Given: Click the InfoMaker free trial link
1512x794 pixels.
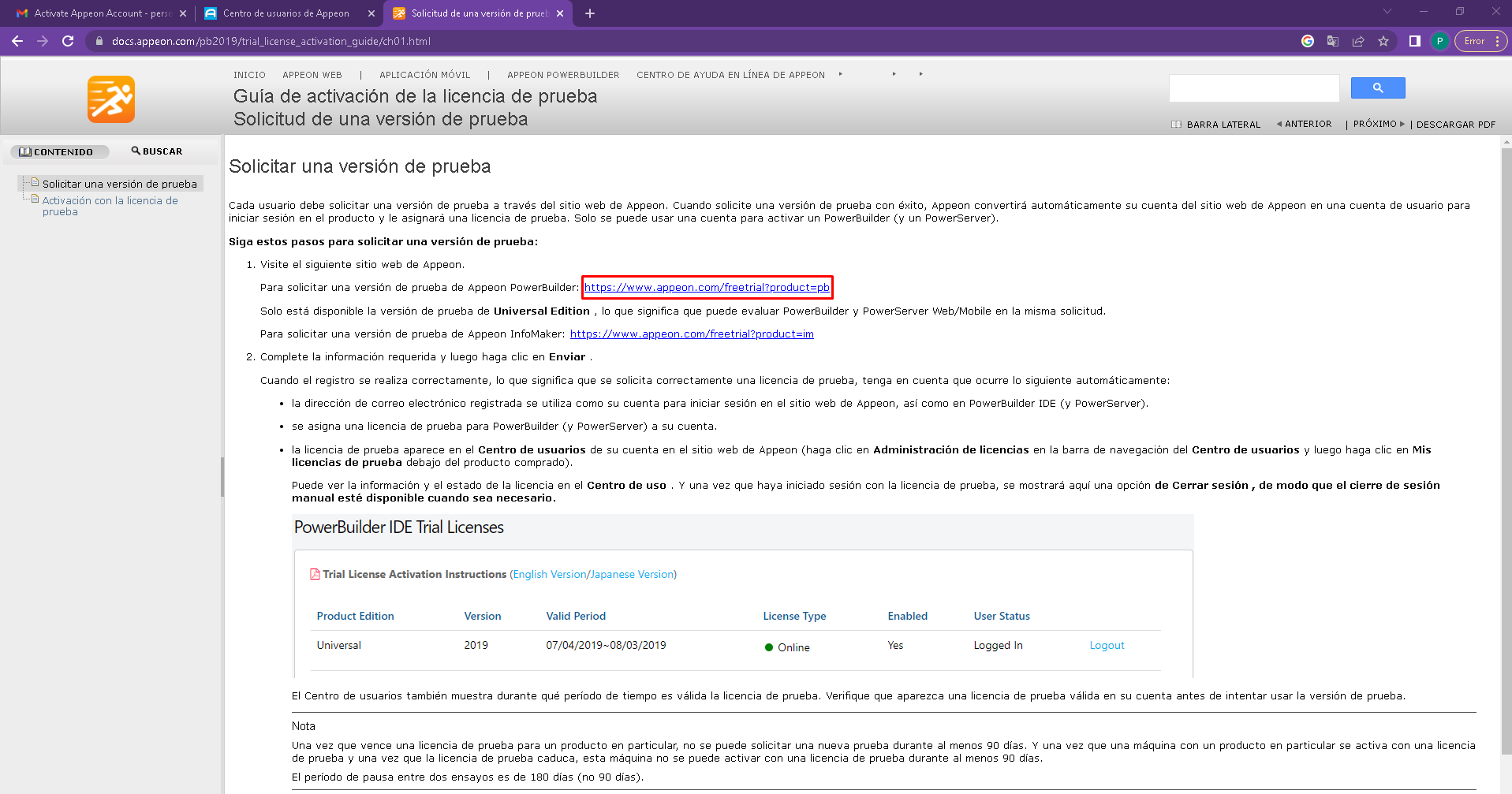Looking at the screenshot, I should (692, 334).
